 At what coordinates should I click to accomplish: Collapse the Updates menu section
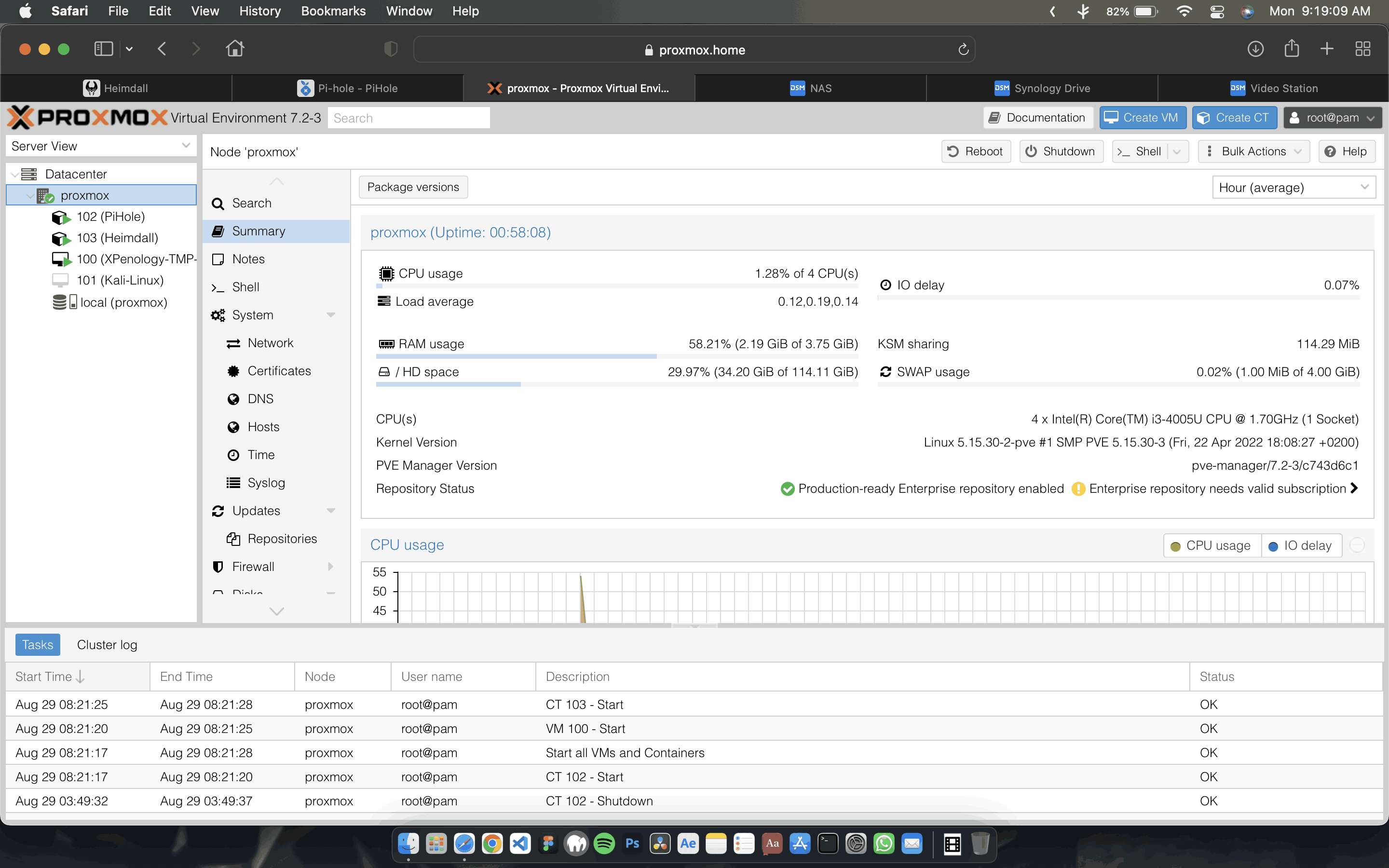330,511
